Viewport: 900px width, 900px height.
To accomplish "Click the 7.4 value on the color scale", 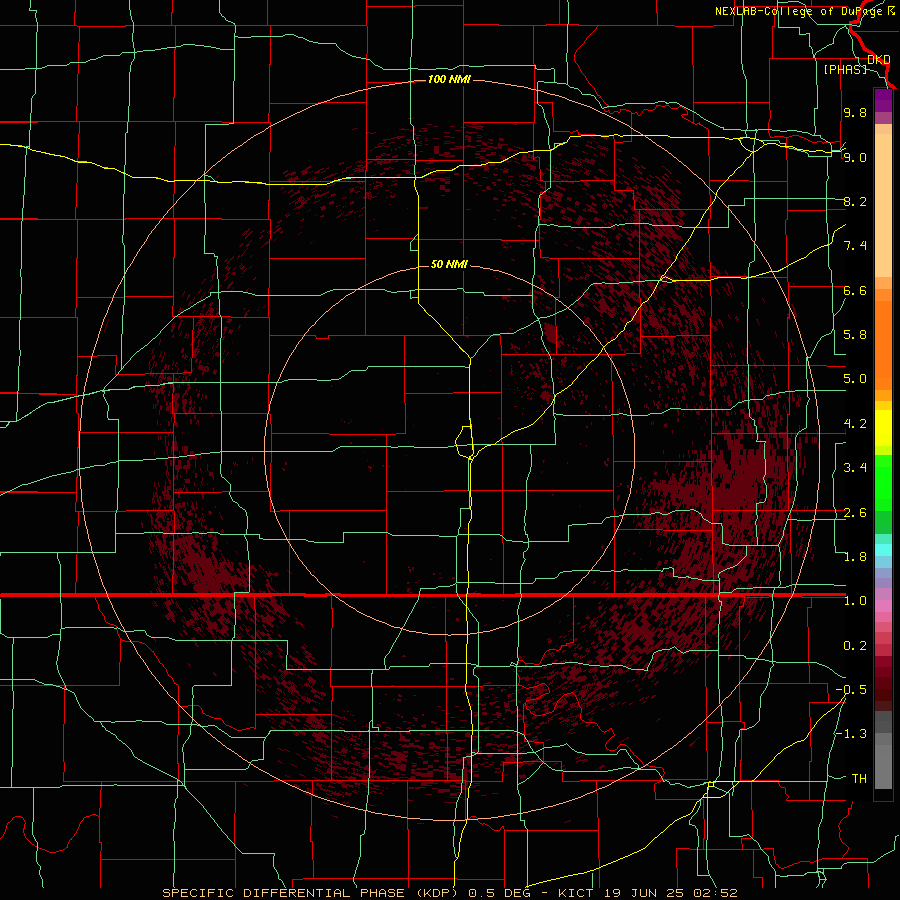I will click(x=855, y=246).
